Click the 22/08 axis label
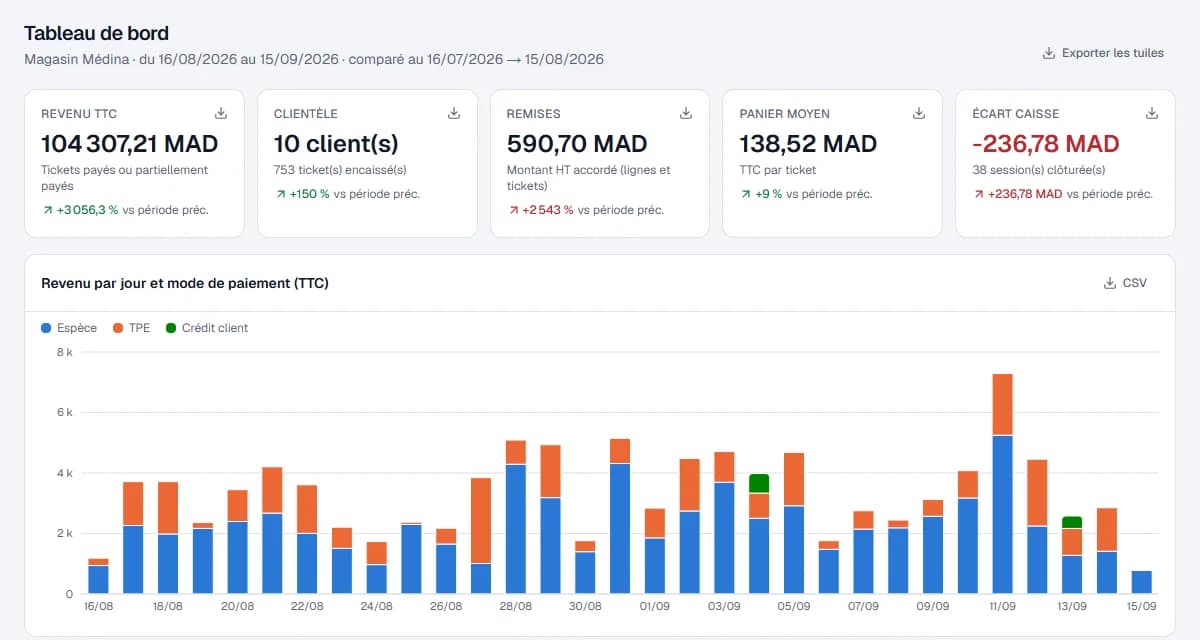Viewport: 1200px width, 640px height. point(307,607)
